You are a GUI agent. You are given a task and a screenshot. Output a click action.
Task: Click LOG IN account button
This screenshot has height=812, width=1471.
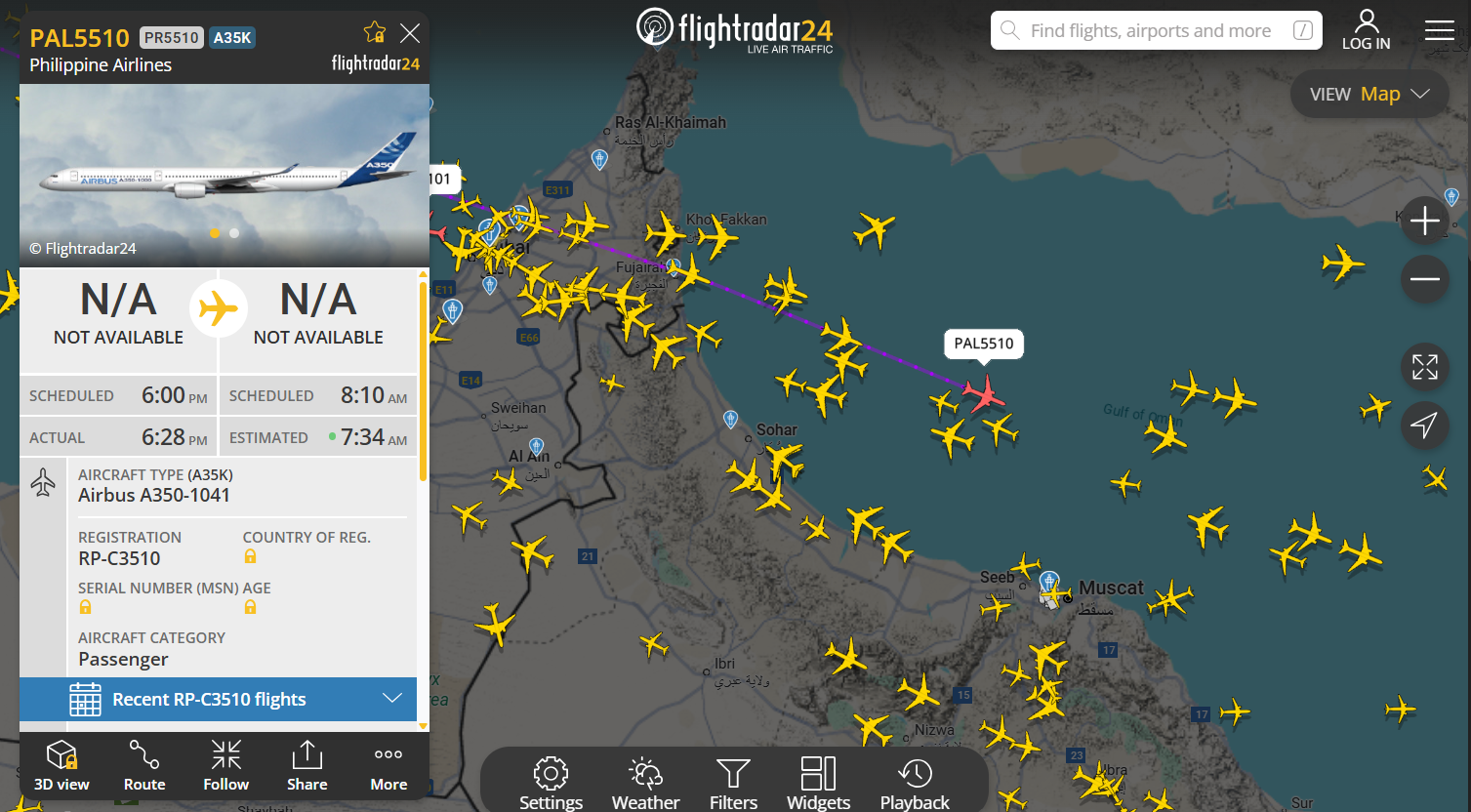[x=1366, y=30]
